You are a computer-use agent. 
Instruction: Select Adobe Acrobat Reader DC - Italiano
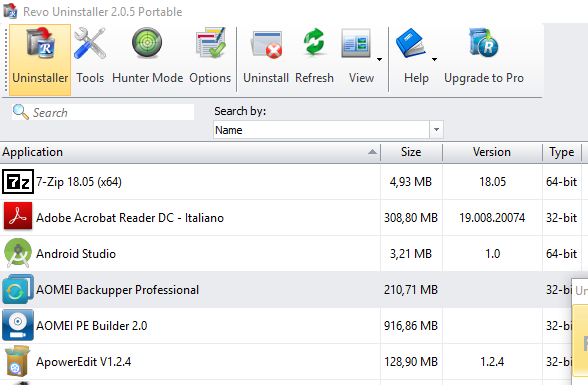(294, 218)
